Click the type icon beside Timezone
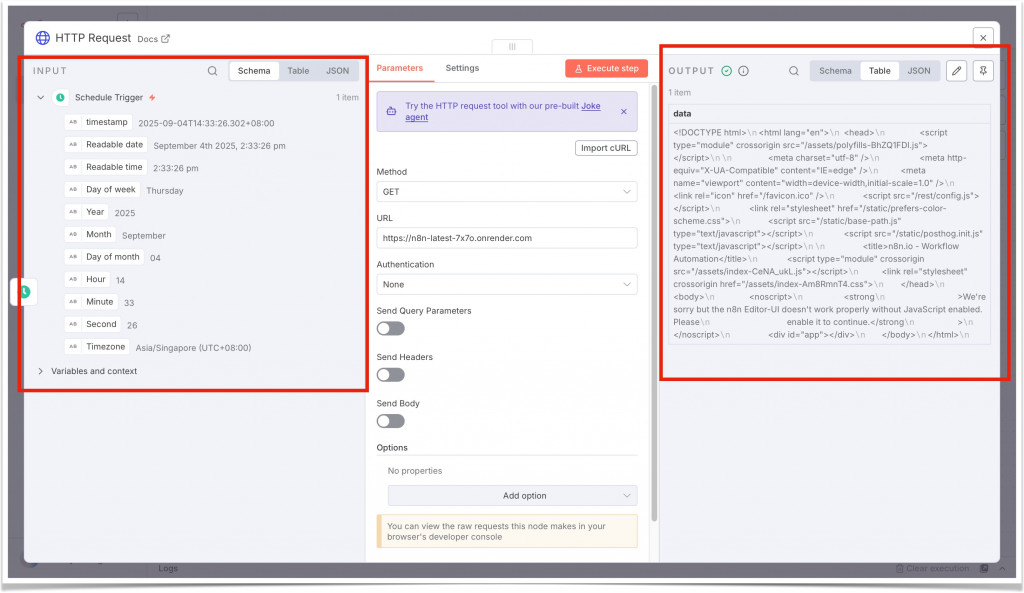Image resolution: width=1024 pixels, height=593 pixels. pyautogui.click(x=73, y=347)
